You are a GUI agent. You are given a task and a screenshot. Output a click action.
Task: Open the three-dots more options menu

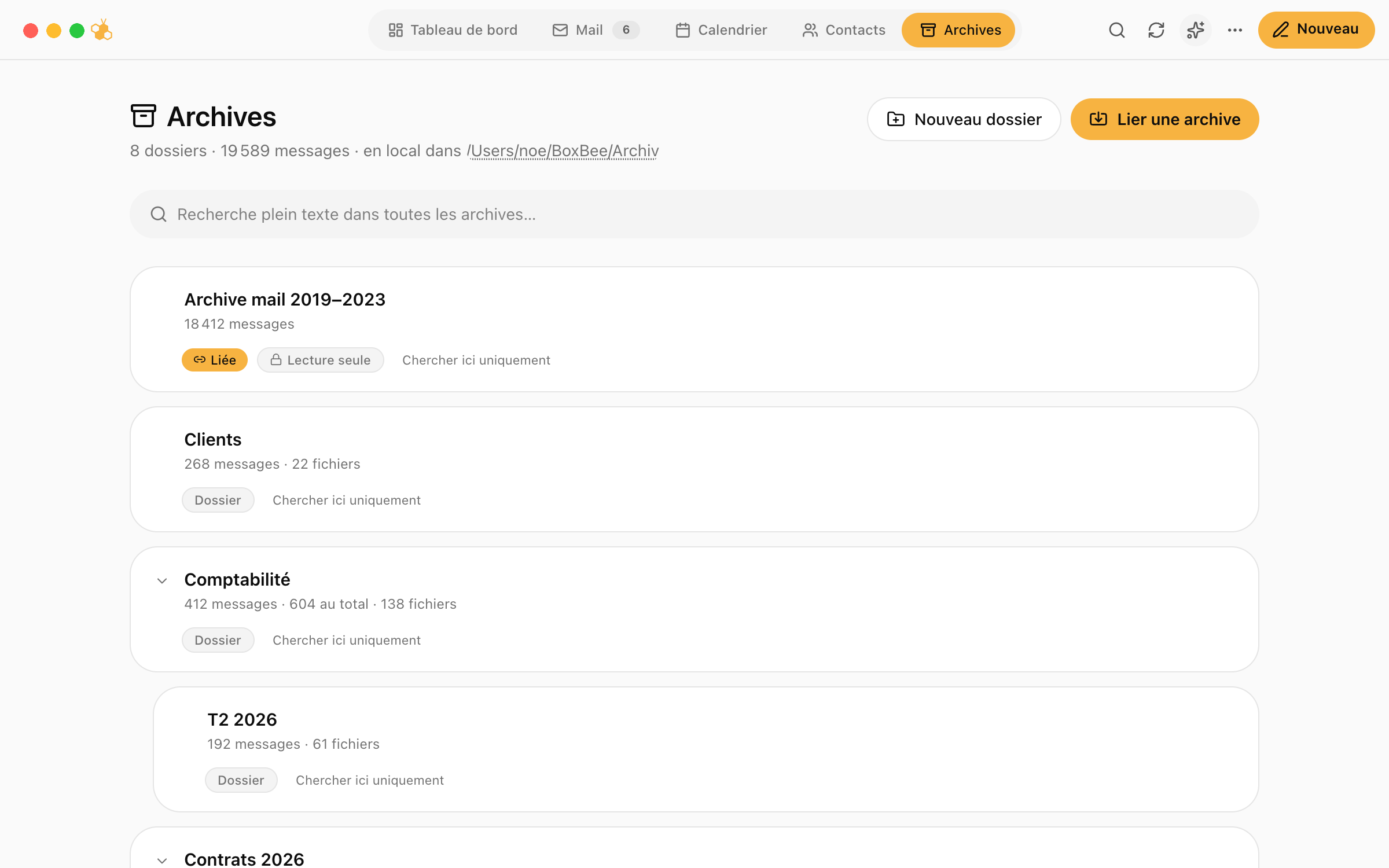pos(1235,30)
